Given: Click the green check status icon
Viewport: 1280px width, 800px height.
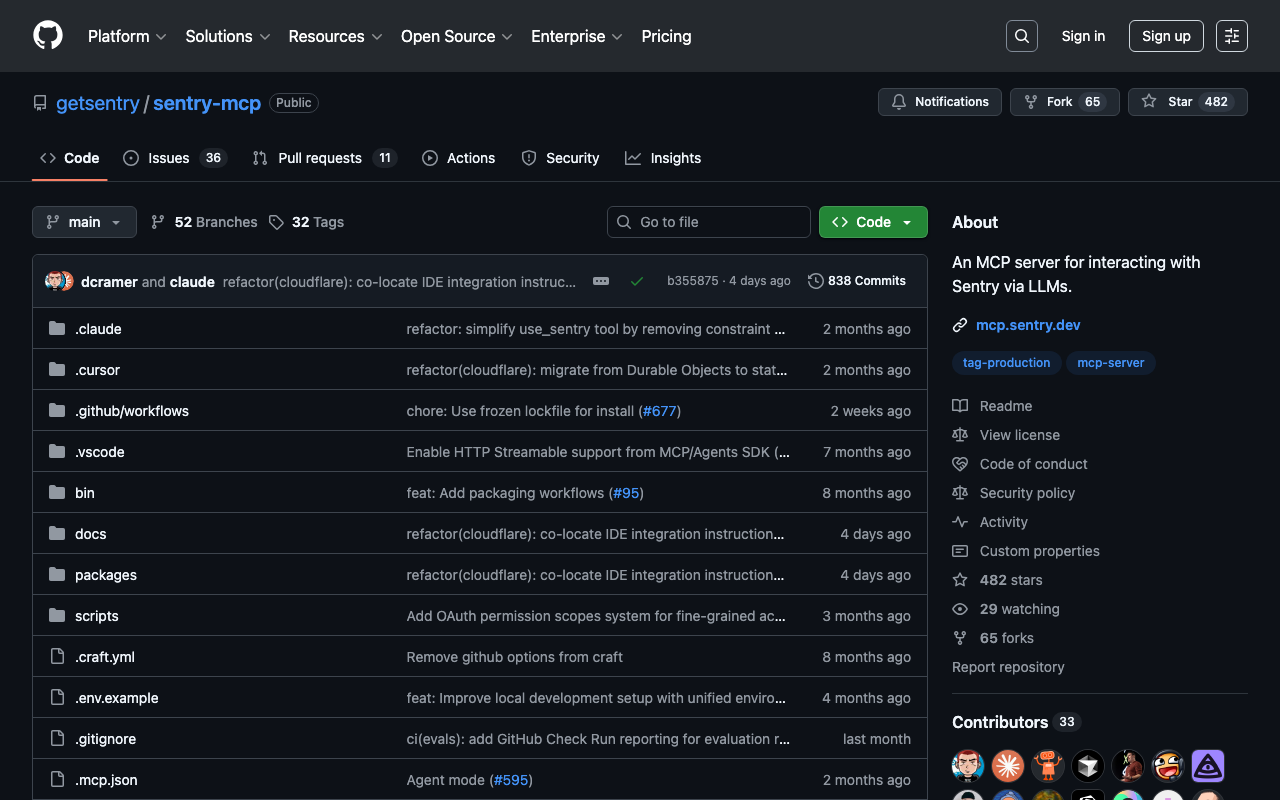Looking at the screenshot, I should coord(637,281).
